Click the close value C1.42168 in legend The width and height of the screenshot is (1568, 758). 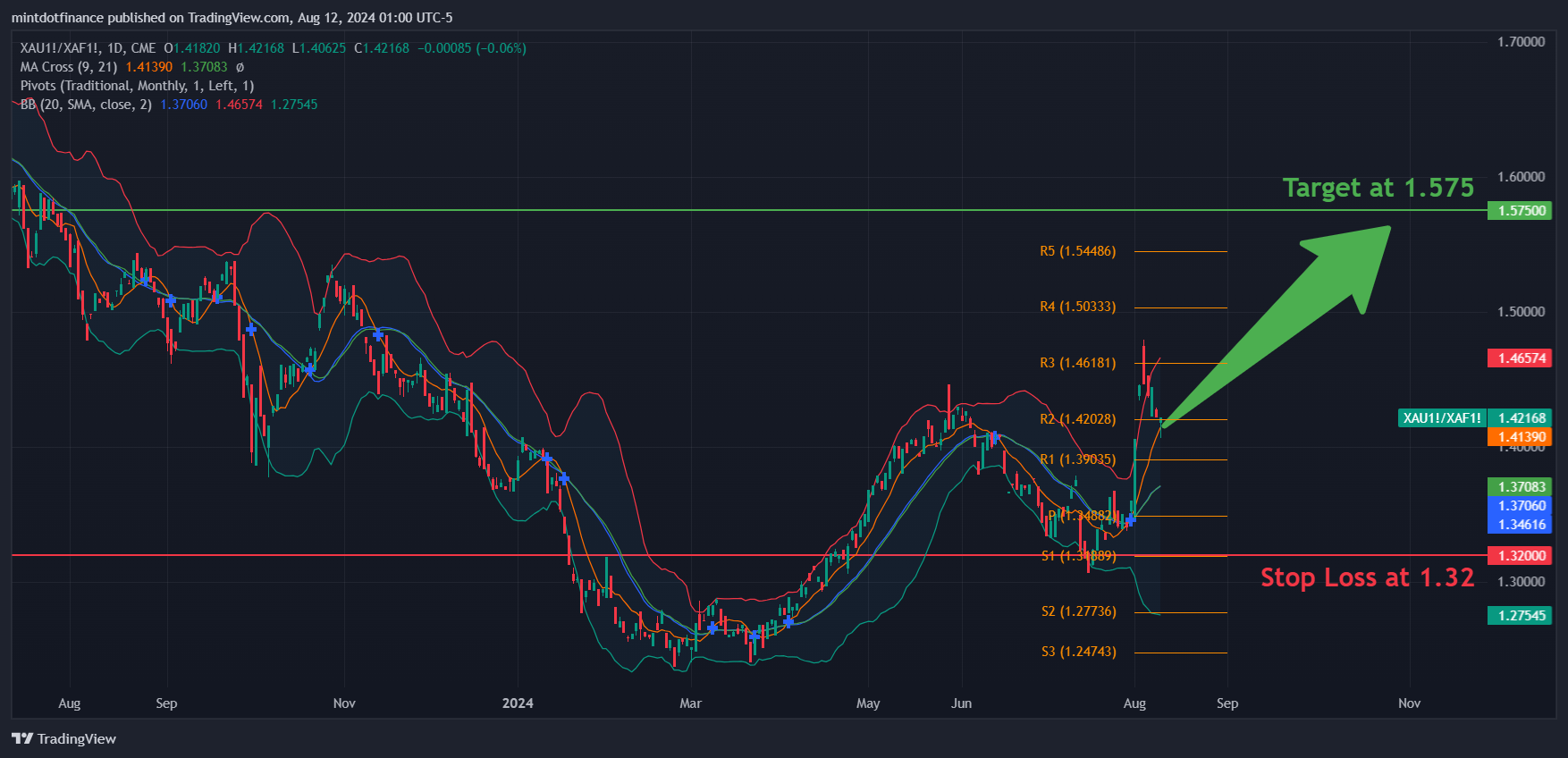pyautogui.click(x=382, y=48)
